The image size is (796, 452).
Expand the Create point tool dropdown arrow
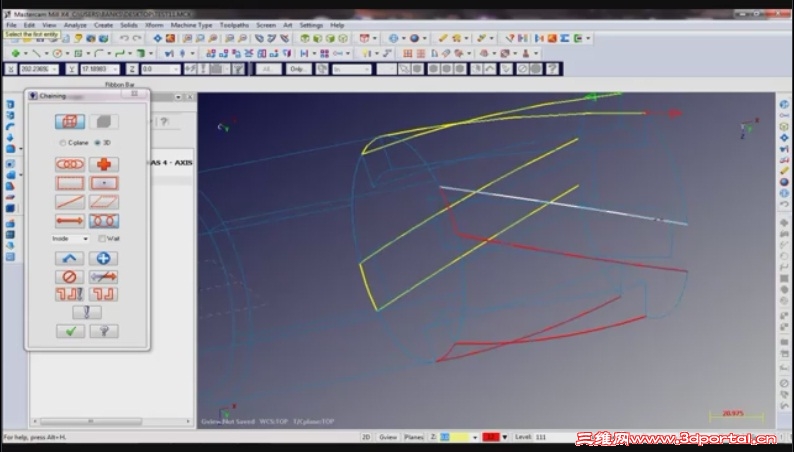point(25,53)
